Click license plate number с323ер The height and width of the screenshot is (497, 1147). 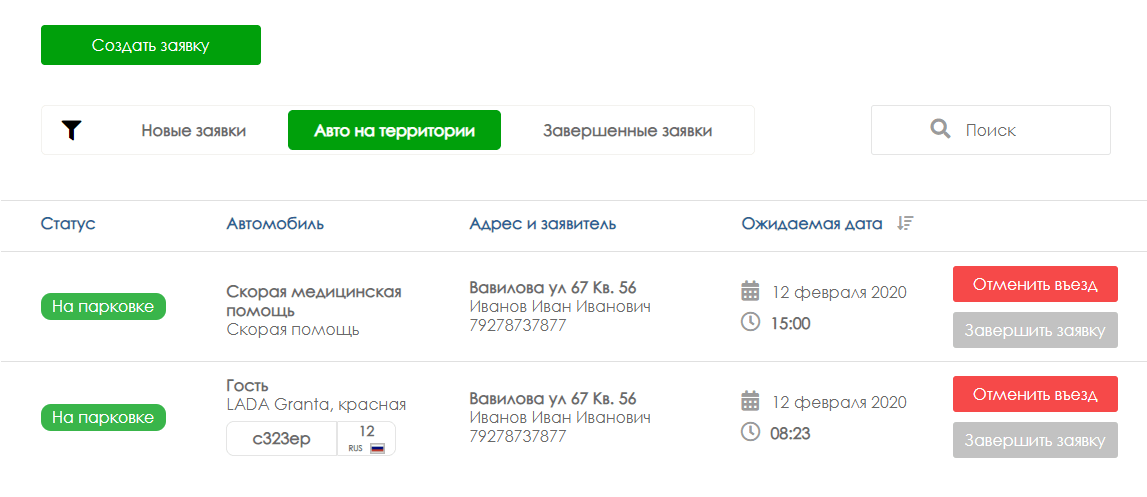[x=282, y=438]
